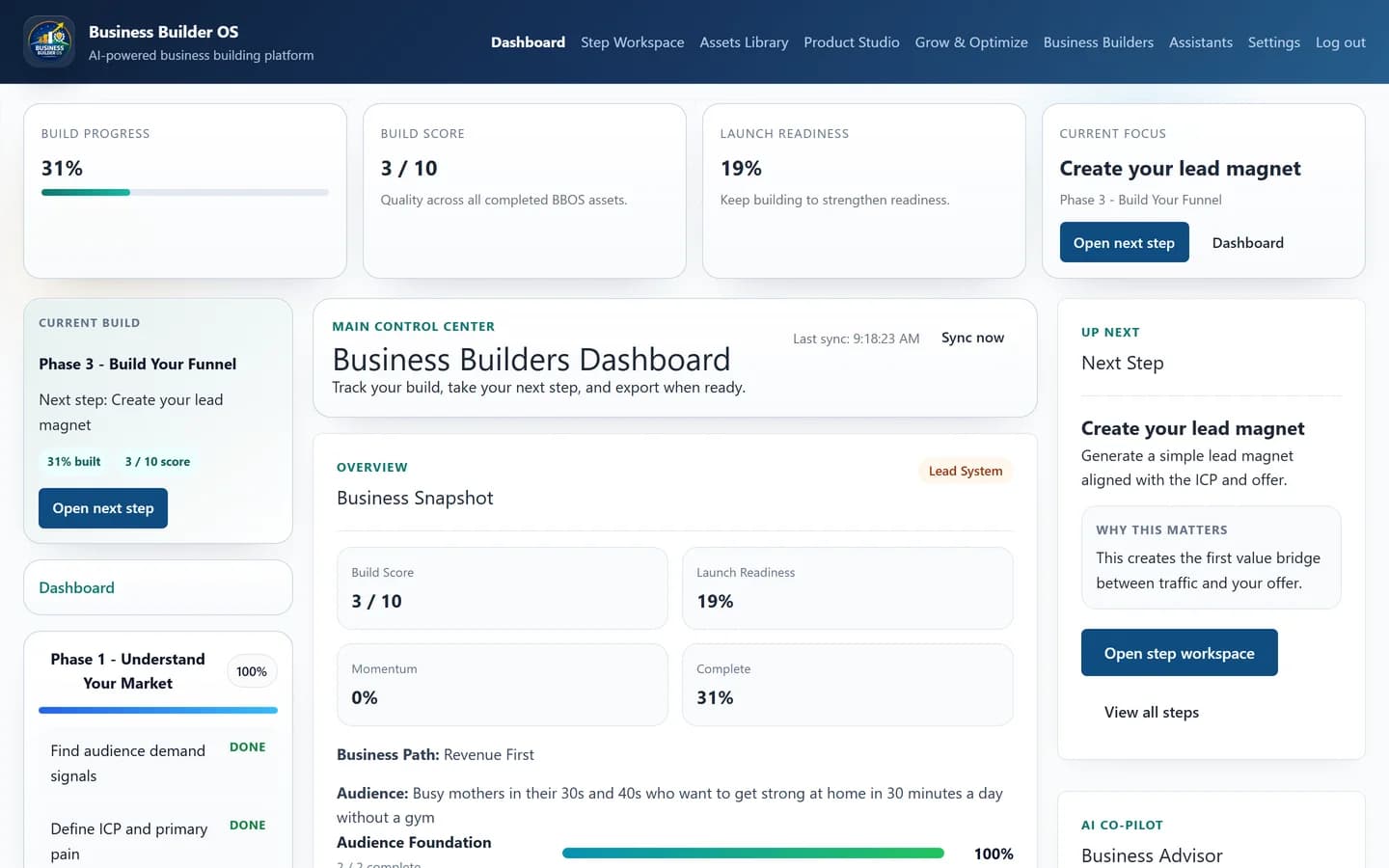Click the Build Score 3 / 10 top card
This screenshot has width=1389, height=868.
tap(524, 191)
